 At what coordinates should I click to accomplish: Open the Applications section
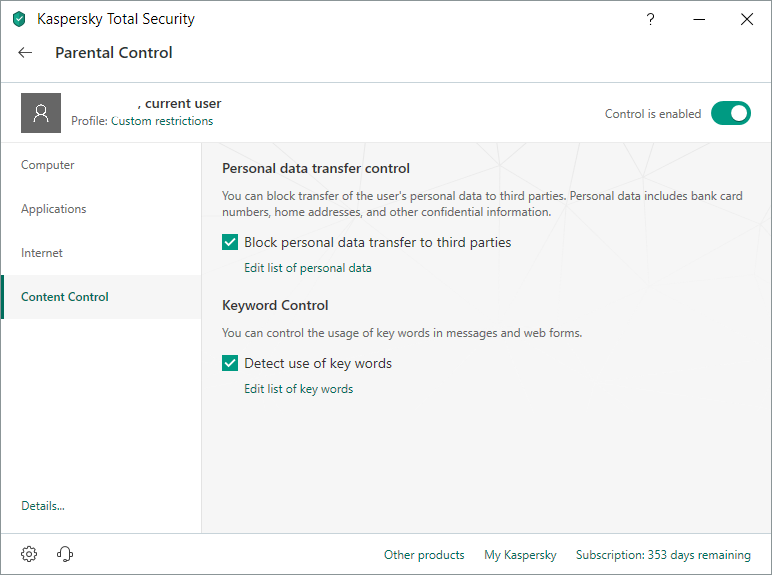coord(54,209)
